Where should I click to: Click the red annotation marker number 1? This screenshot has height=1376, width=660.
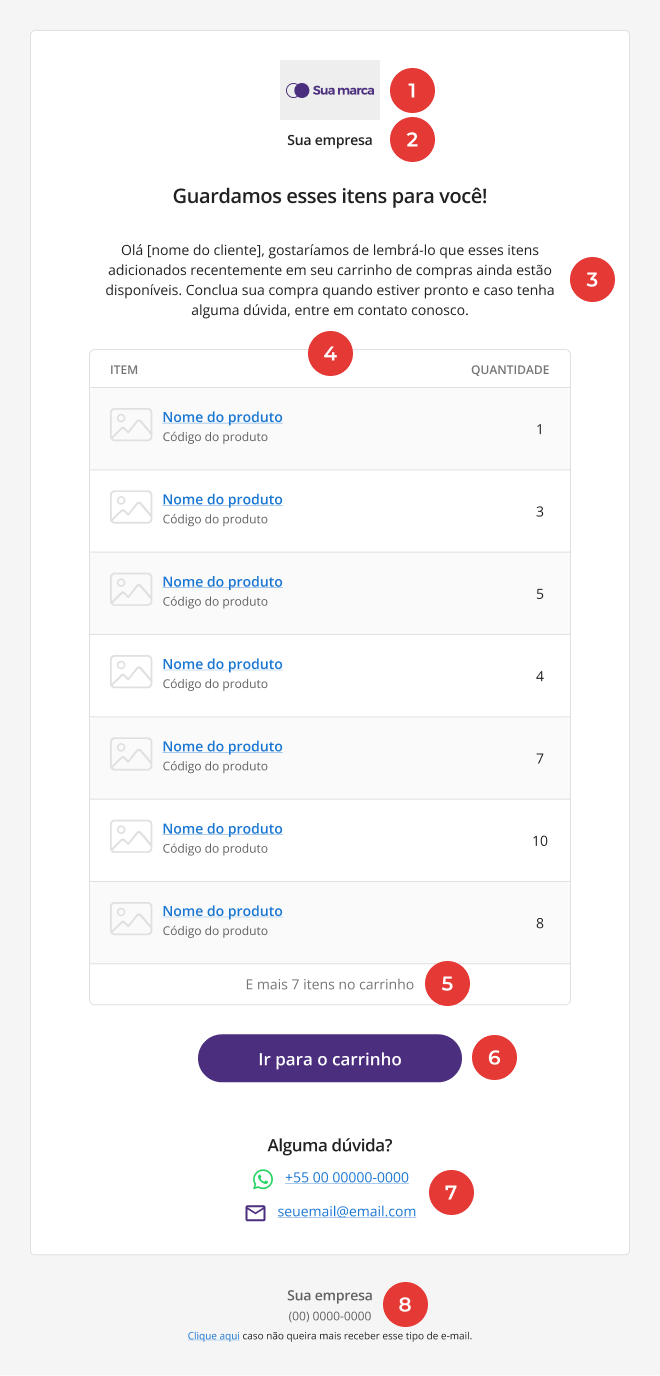pyautogui.click(x=412, y=91)
